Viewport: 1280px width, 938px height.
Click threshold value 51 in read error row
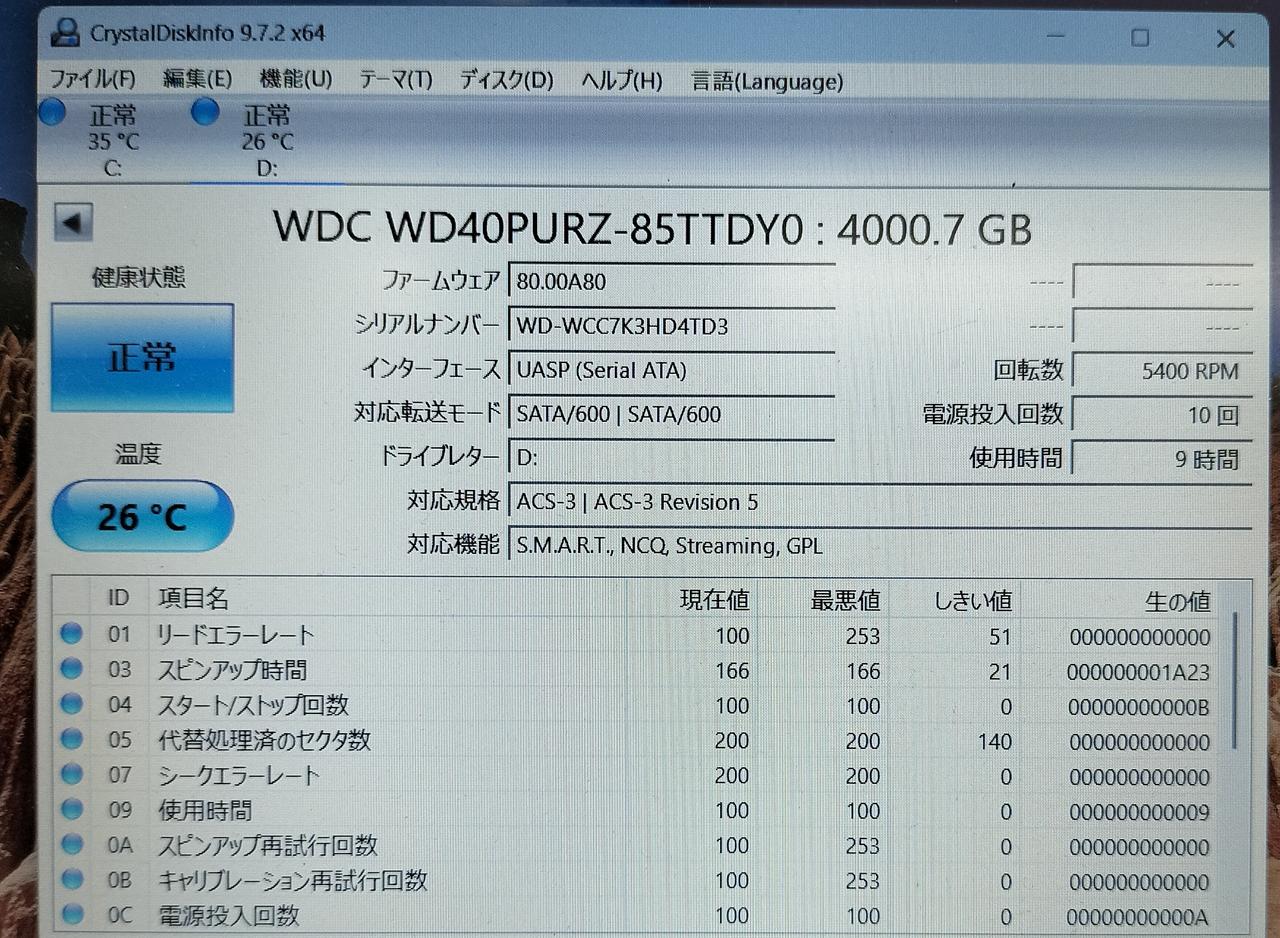(x=1000, y=637)
